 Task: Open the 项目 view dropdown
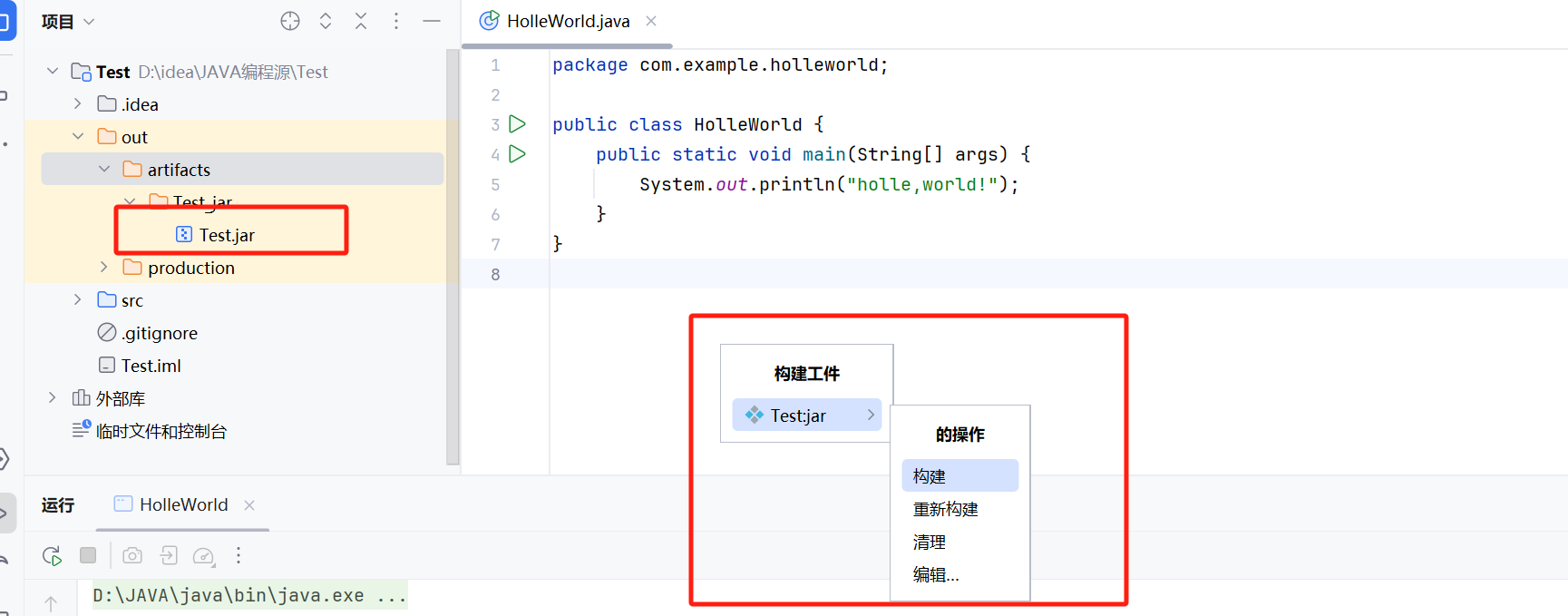pyautogui.click(x=68, y=21)
